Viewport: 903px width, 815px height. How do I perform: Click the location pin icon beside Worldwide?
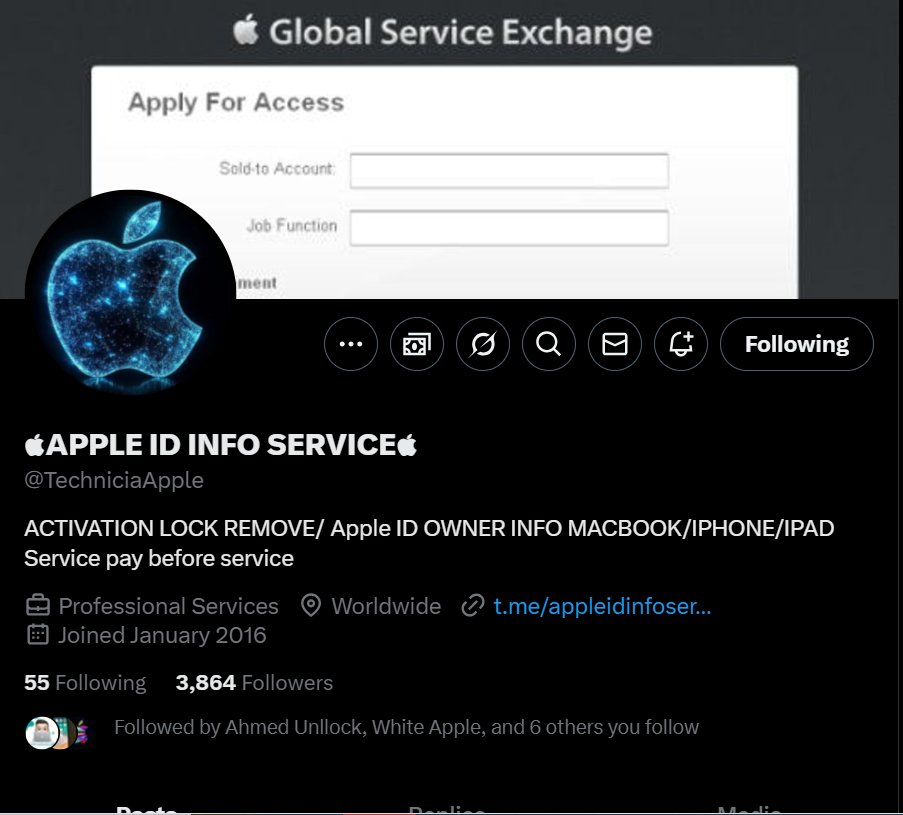coord(311,606)
